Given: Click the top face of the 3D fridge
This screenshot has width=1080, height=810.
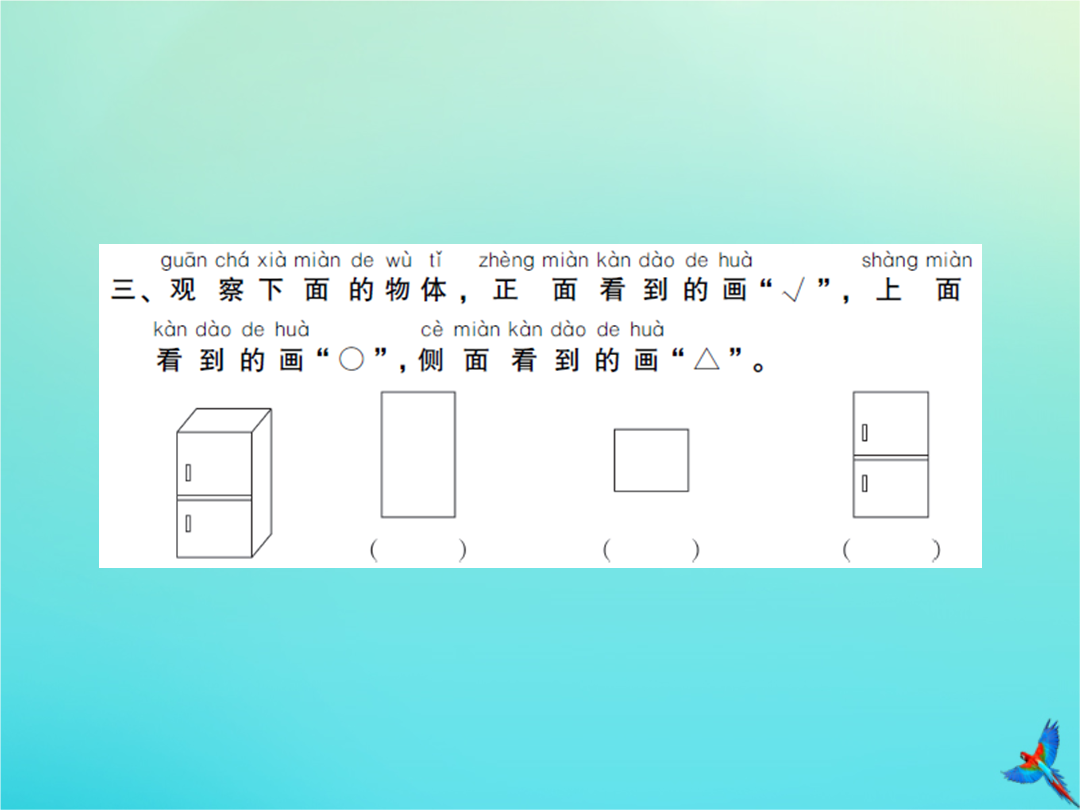Looking at the screenshot, I should 226,420.
